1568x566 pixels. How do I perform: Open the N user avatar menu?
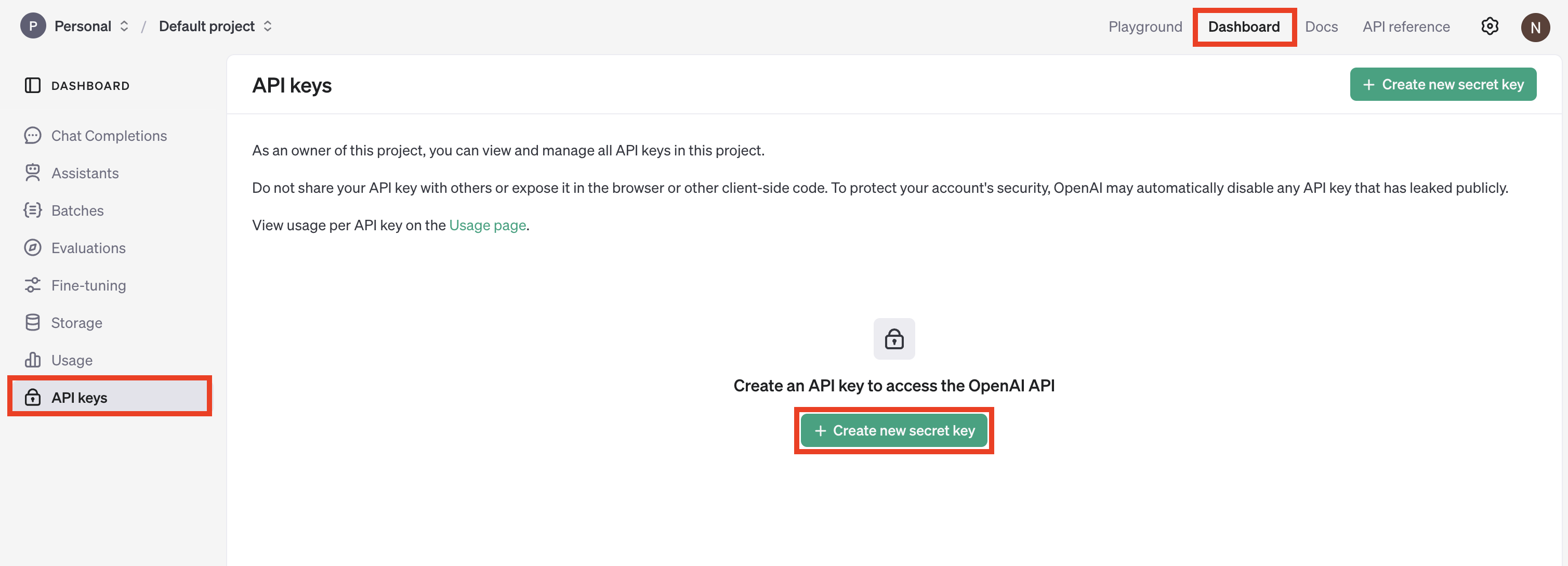coord(1535,28)
